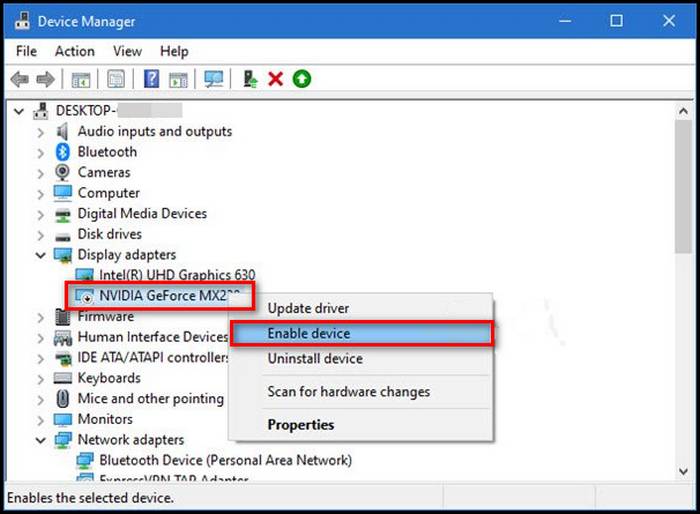Click the red X uninstall device icon
The image size is (700, 514).
pos(275,79)
